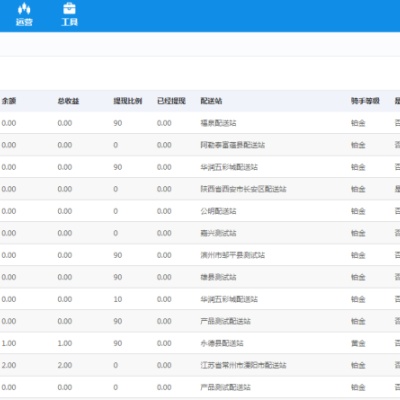The width and height of the screenshot is (400, 400).
Task: Click the 2.00 balance in 江苏省常州市溧阳市配送站 row
Action: pyautogui.click(x=9, y=365)
